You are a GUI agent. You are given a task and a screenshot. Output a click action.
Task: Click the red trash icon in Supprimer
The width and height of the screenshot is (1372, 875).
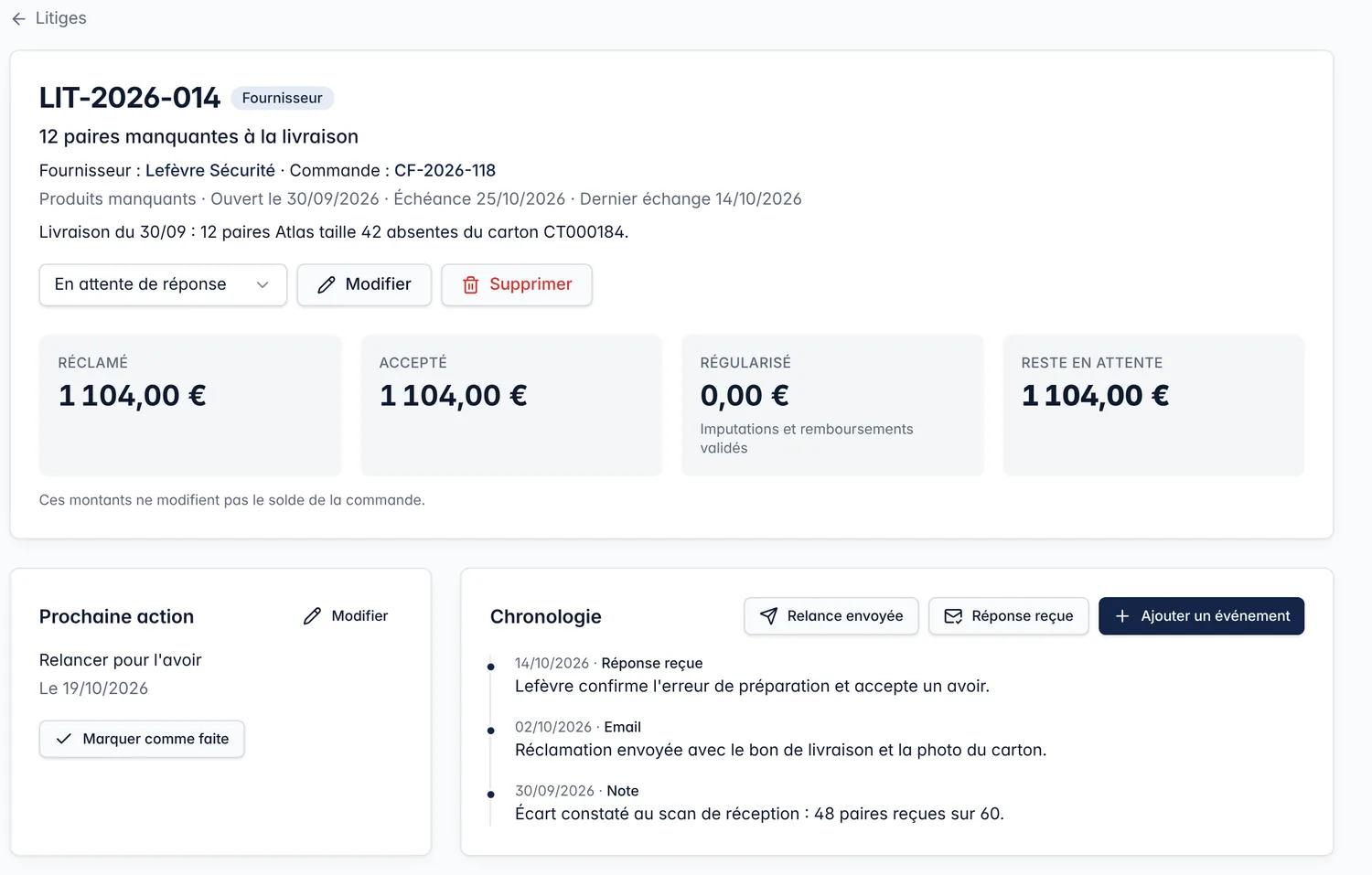[470, 285]
